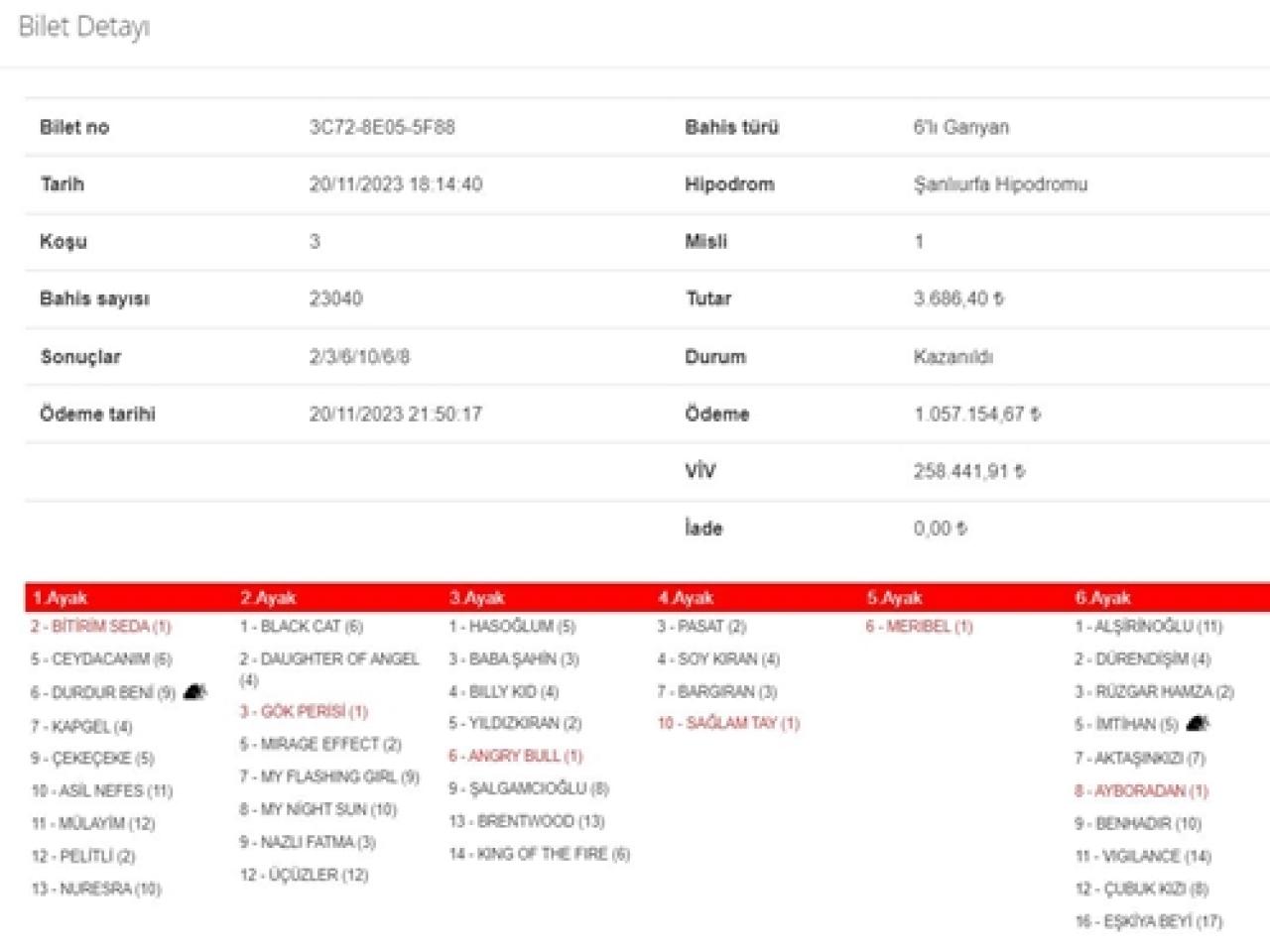
Task: Click the 6.Ayak column header
Action: 1102,598
